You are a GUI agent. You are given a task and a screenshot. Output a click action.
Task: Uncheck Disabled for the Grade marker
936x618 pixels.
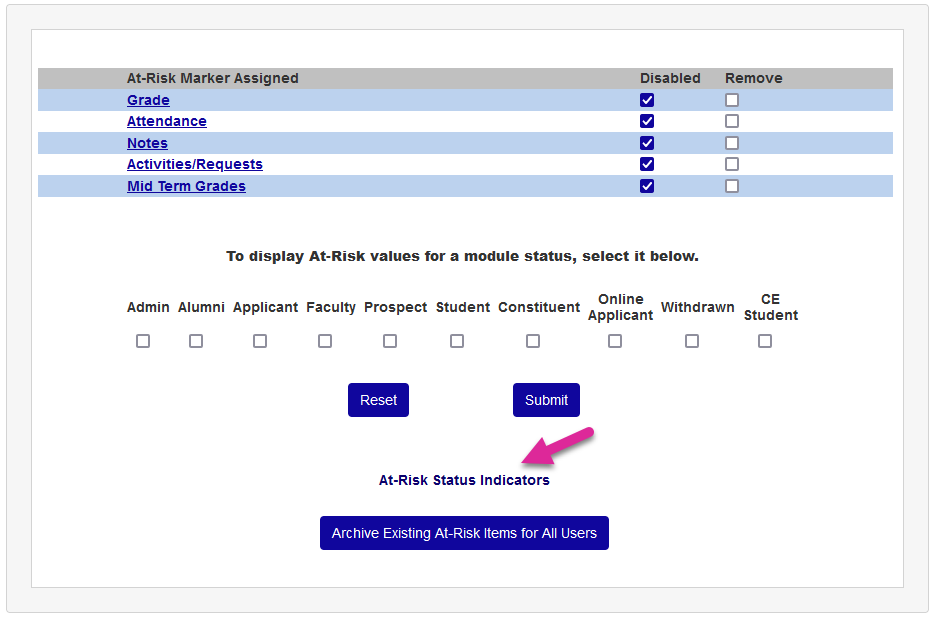647,100
